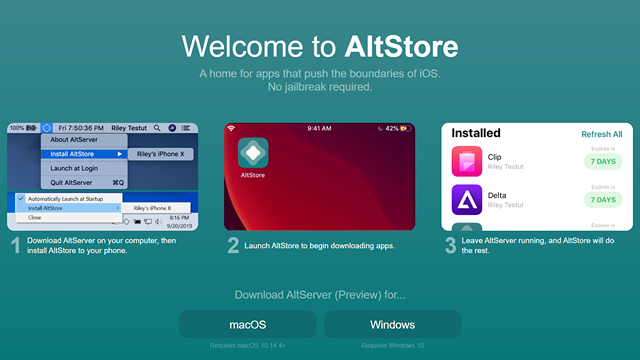The height and width of the screenshot is (360, 640).
Task: Click the Clip app name text
Action: pyautogui.click(x=494, y=157)
